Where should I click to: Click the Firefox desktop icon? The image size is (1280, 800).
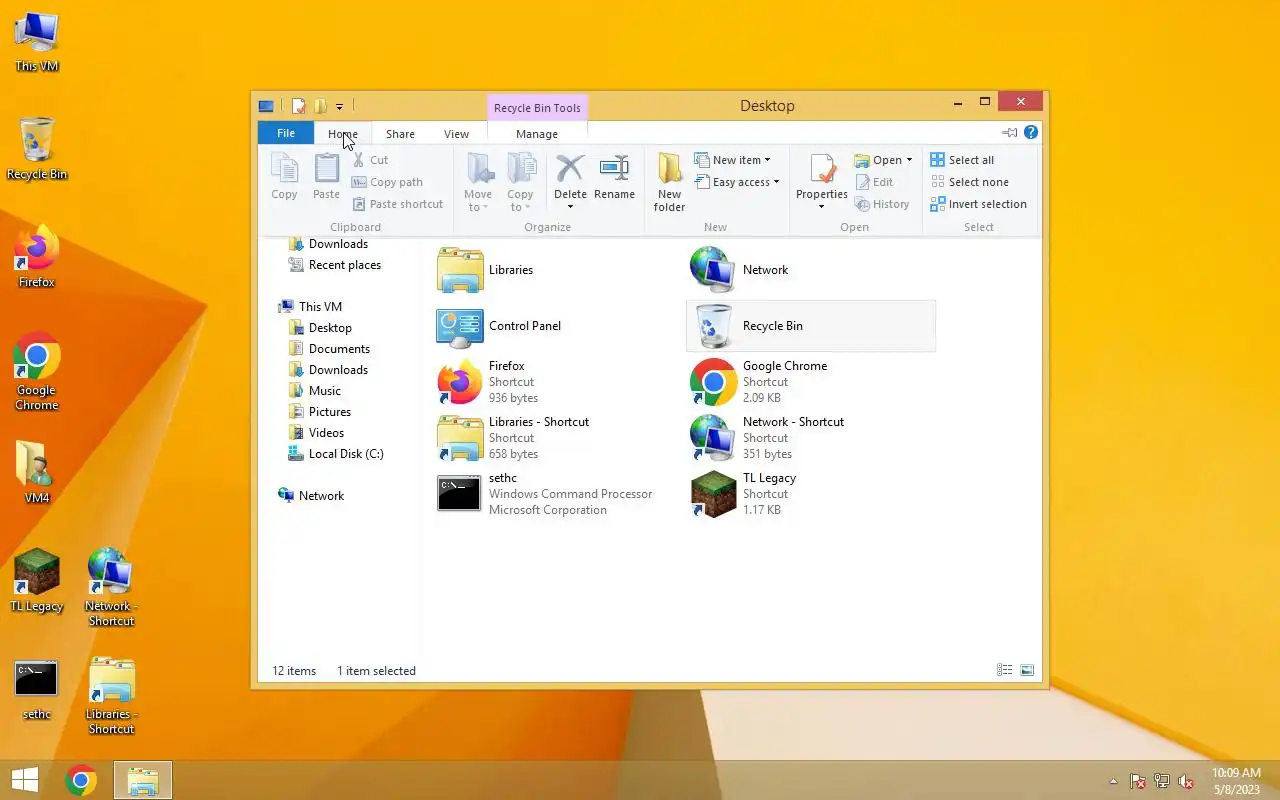[37, 257]
